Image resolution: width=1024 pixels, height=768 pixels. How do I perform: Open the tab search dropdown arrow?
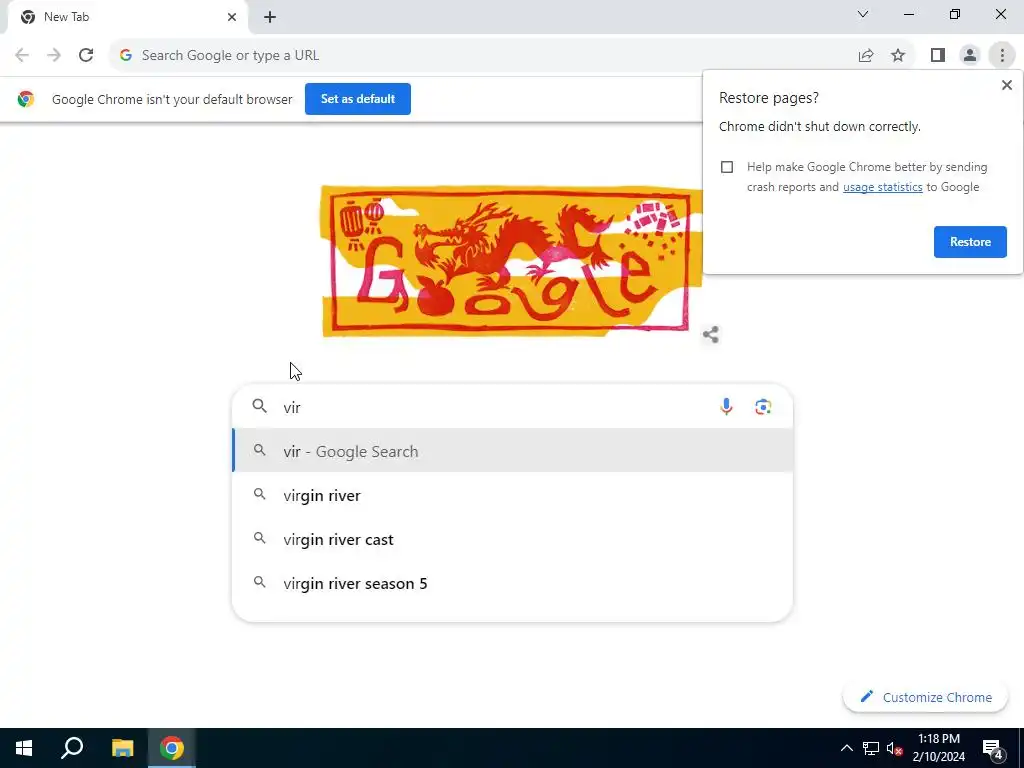click(x=863, y=14)
